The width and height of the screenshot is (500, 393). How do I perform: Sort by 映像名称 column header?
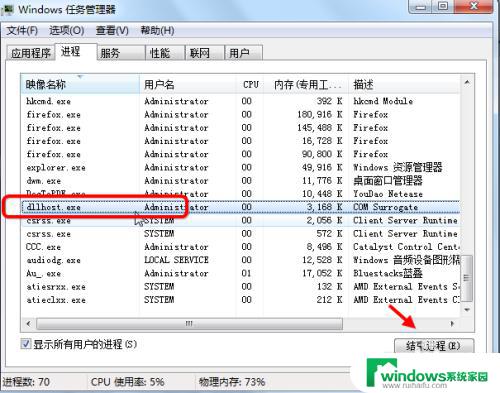tap(80, 84)
